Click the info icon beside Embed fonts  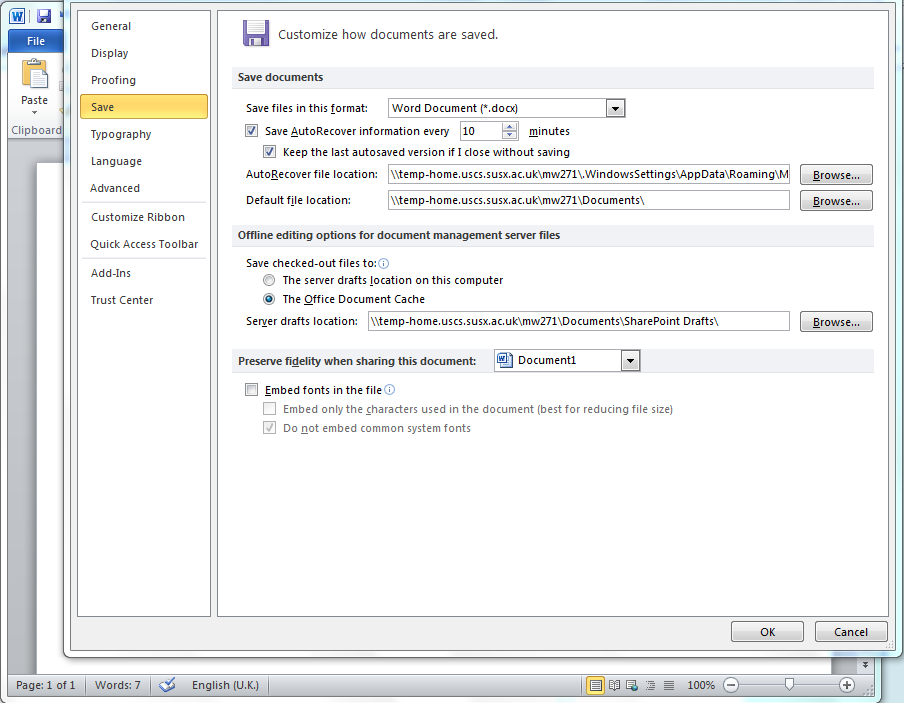coord(390,390)
